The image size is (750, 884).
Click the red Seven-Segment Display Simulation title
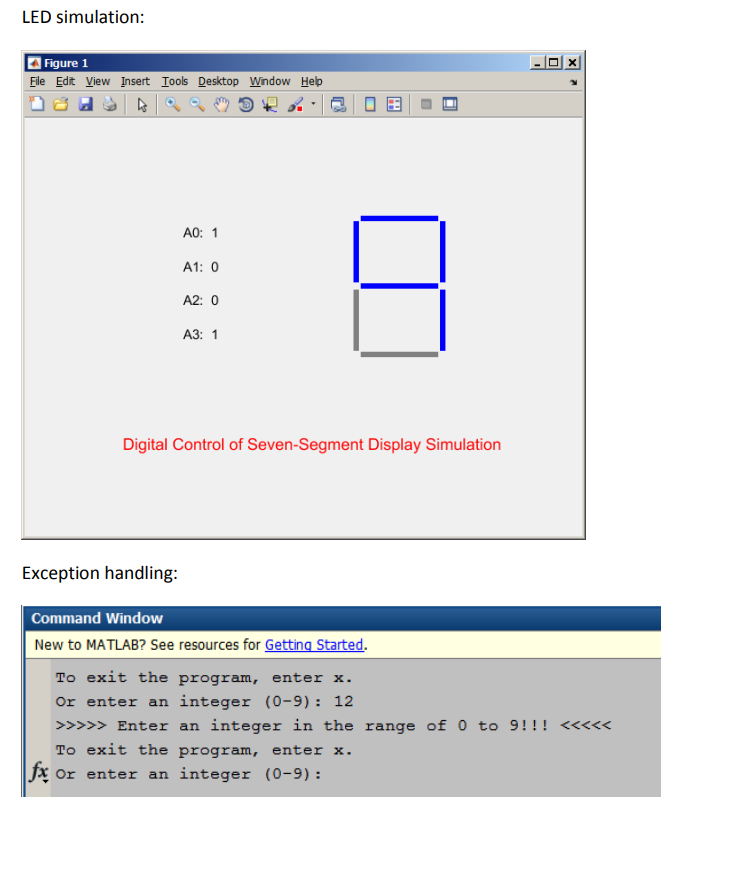(312, 444)
